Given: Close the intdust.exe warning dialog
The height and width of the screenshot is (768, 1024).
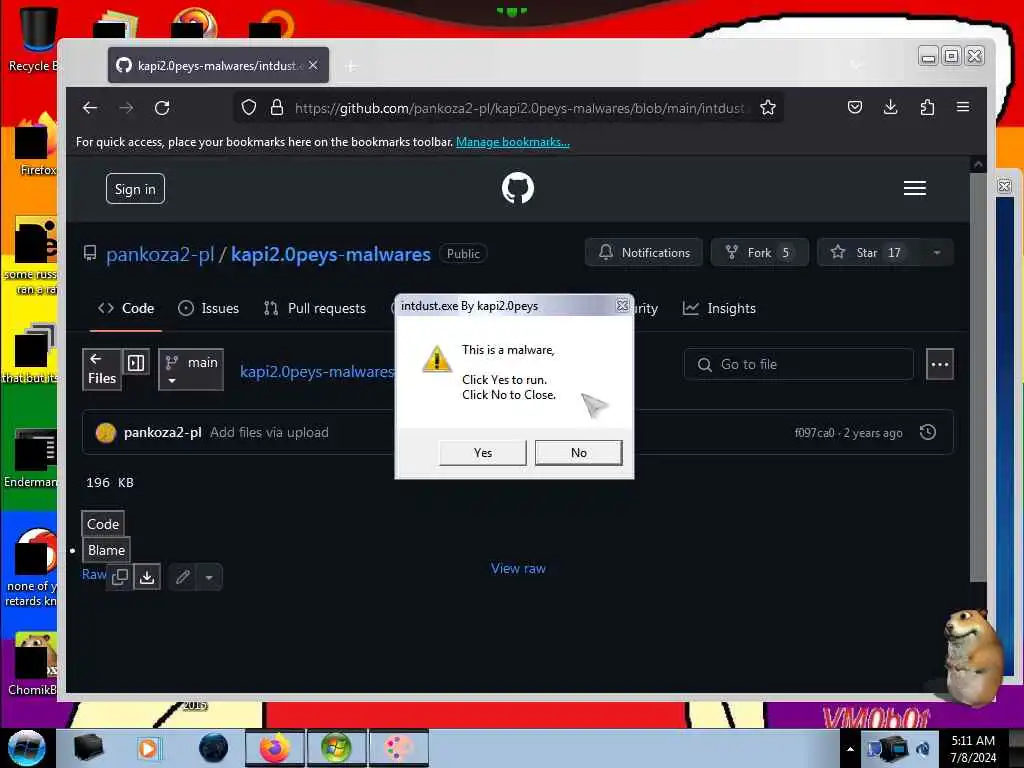Looking at the screenshot, I should coord(622,306).
